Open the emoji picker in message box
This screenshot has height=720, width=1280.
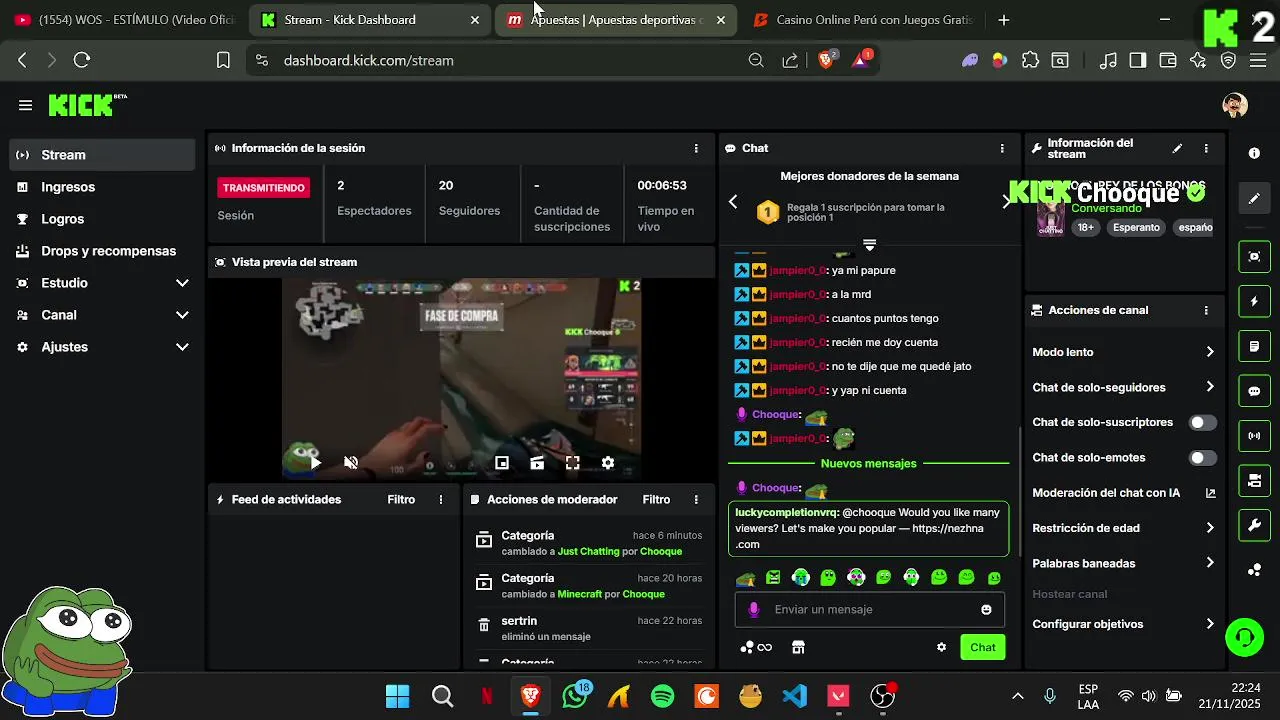click(986, 609)
